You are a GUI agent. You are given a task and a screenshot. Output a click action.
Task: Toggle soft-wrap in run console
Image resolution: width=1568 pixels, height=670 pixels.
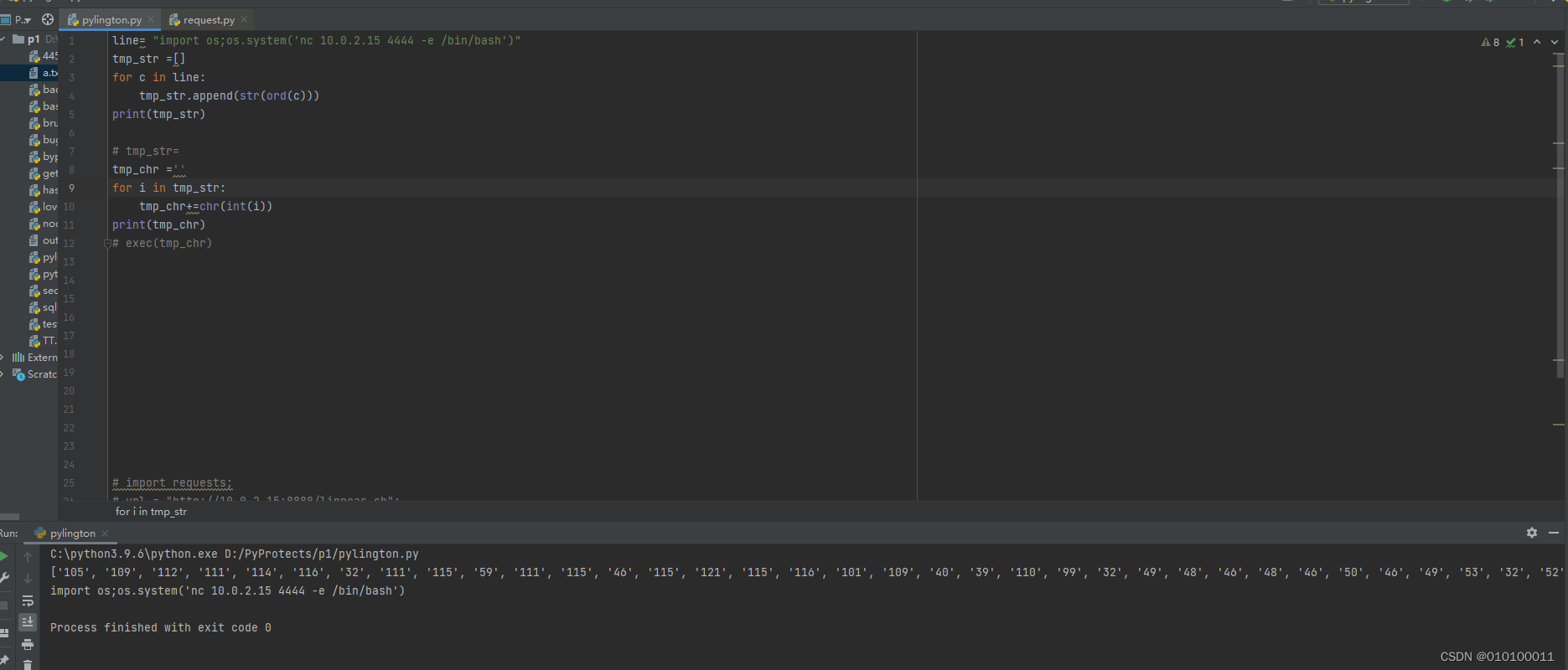pyautogui.click(x=28, y=600)
